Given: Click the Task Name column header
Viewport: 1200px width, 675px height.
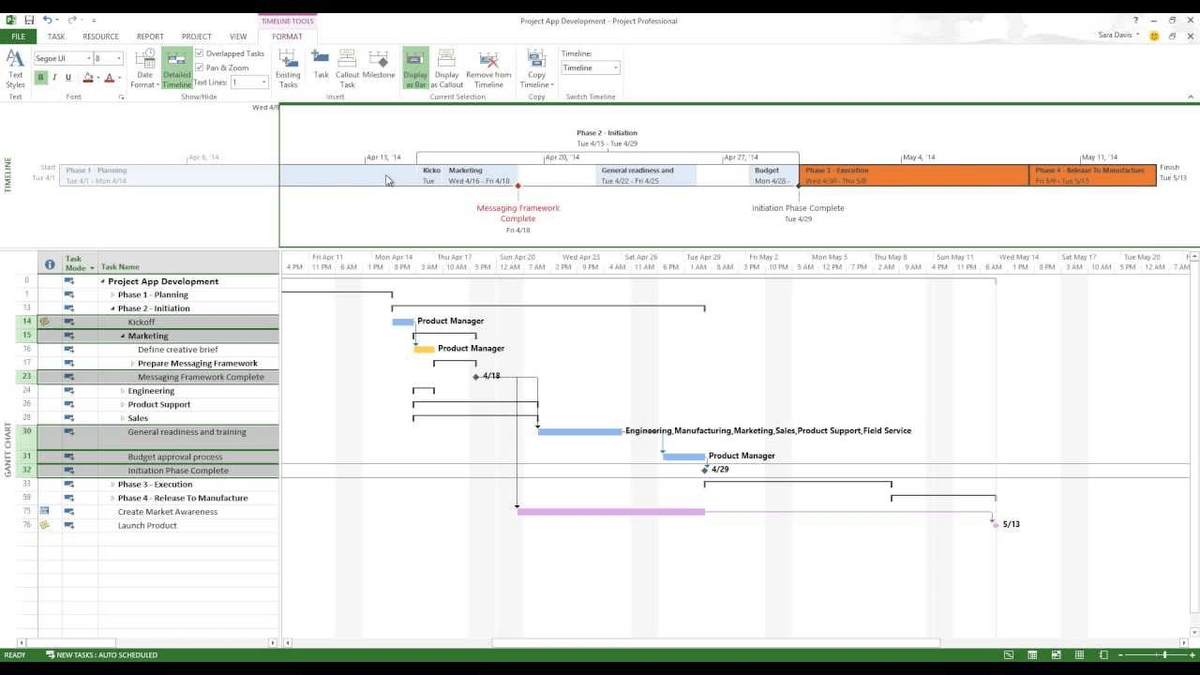Looking at the screenshot, I should click(x=188, y=264).
